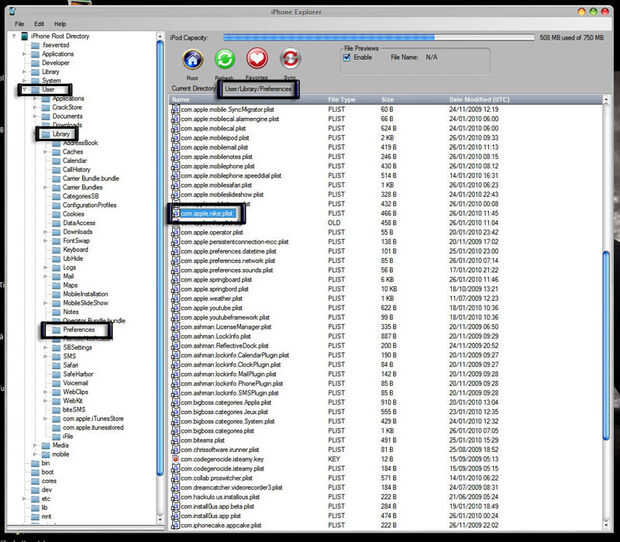Viewport: 620px width, 542px height.
Task: Click the Notes folder icon
Action: [x=56, y=312]
